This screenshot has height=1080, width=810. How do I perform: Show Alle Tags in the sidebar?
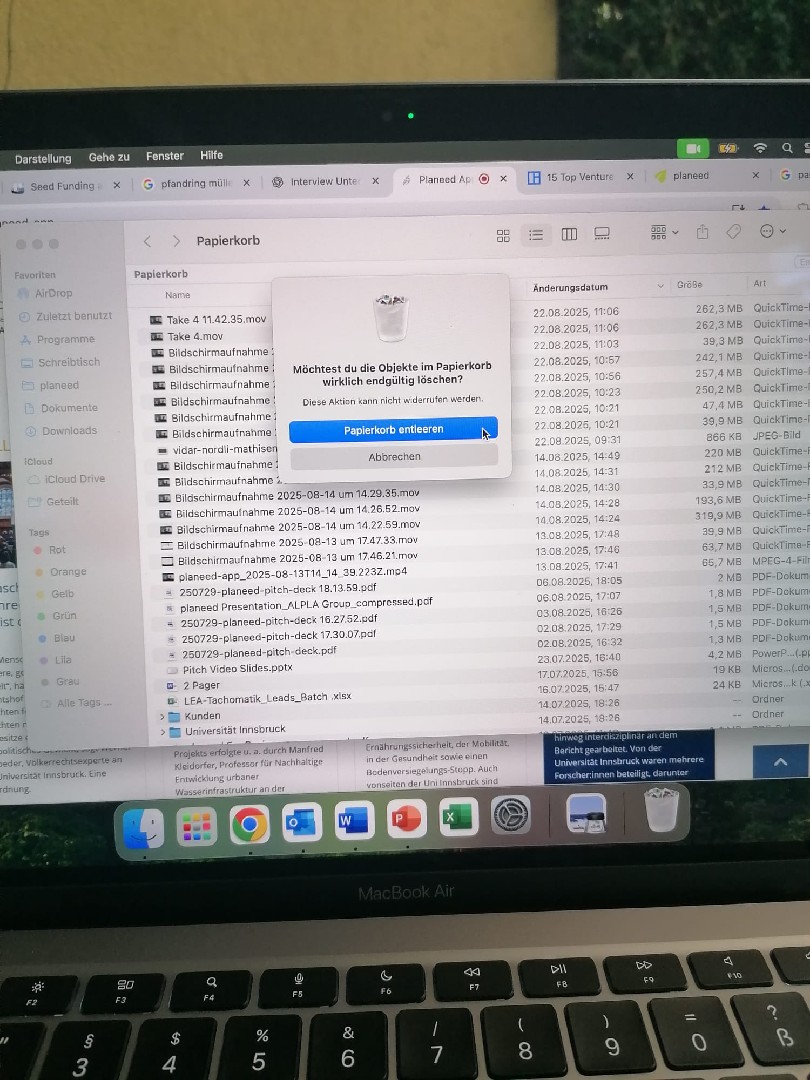(x=76, y=703)
